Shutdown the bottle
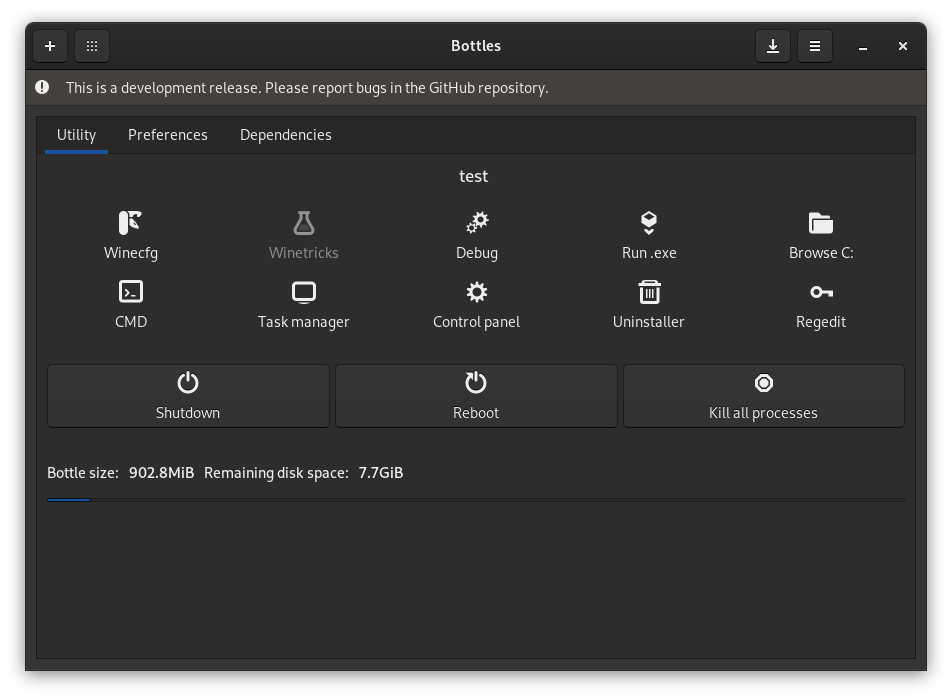This screenshot has height=699, width=952. point(188,396)
